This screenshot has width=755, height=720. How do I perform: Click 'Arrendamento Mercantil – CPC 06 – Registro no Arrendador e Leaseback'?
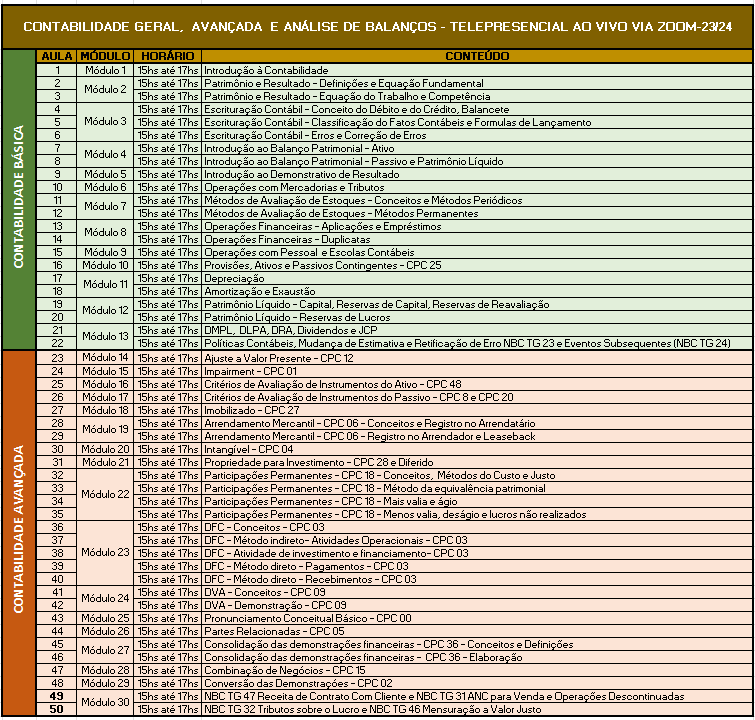pos(477,436)
